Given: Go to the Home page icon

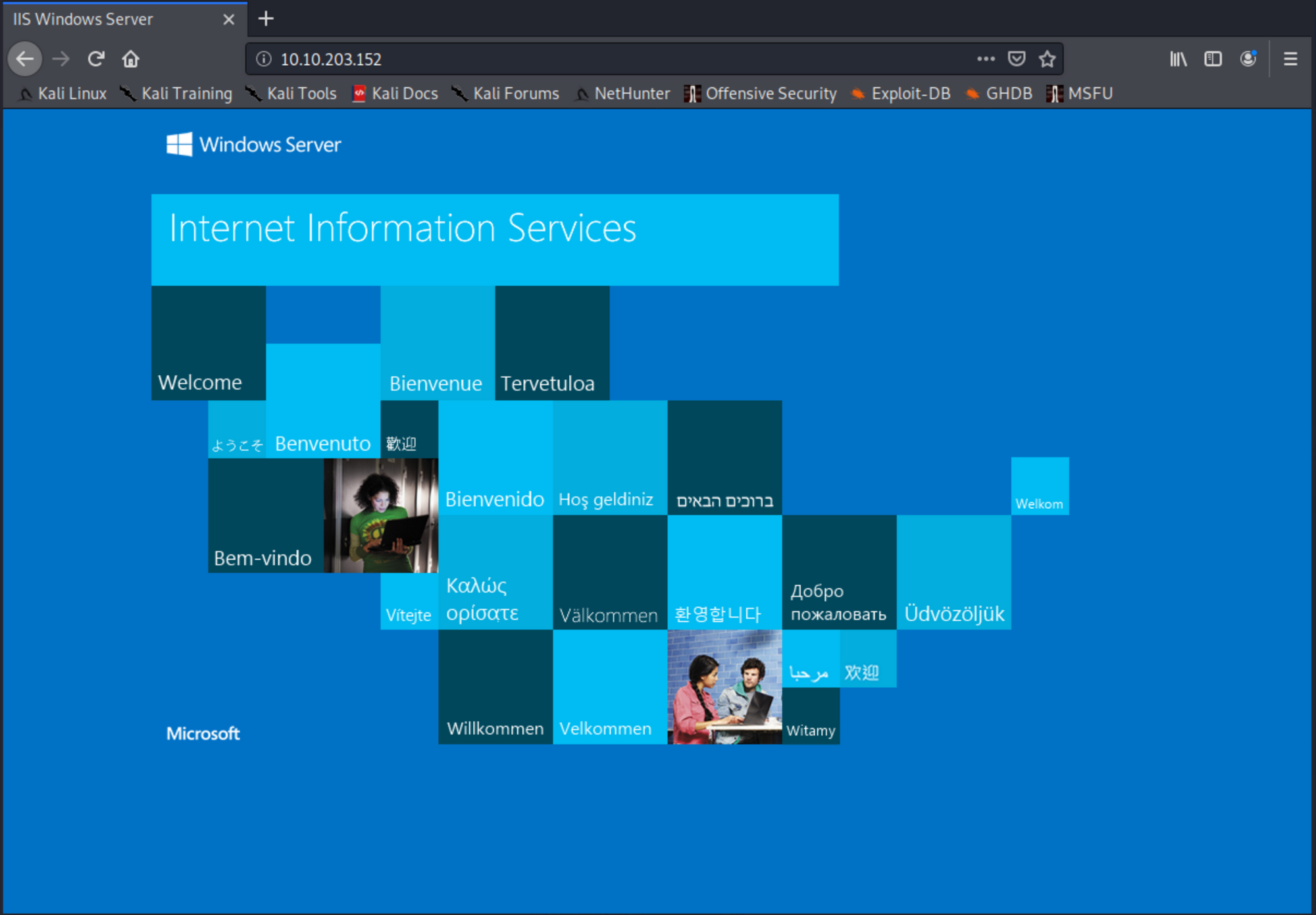Looking at the screenshot, I should 130,59.
